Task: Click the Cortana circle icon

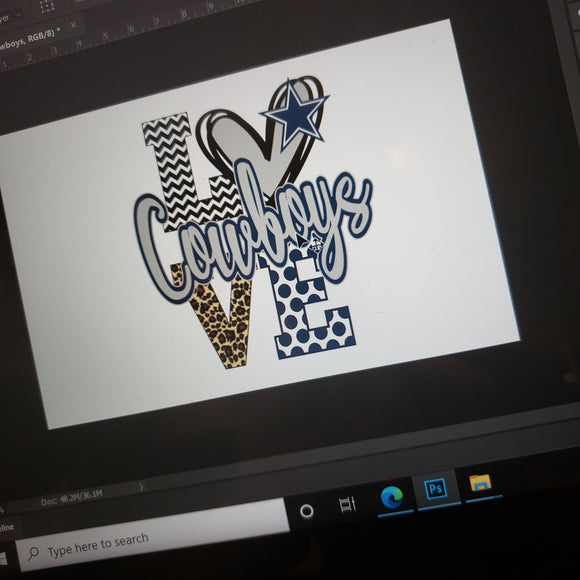Action: click(307, 511)
